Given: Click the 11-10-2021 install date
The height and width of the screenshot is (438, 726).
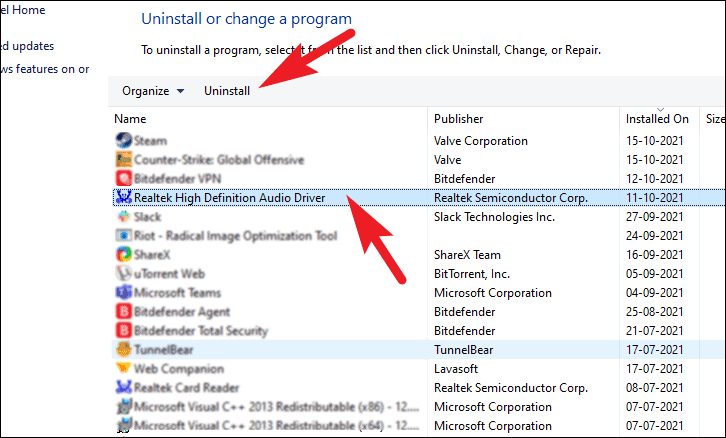Looking at the screenshot, I should point(655,198).
